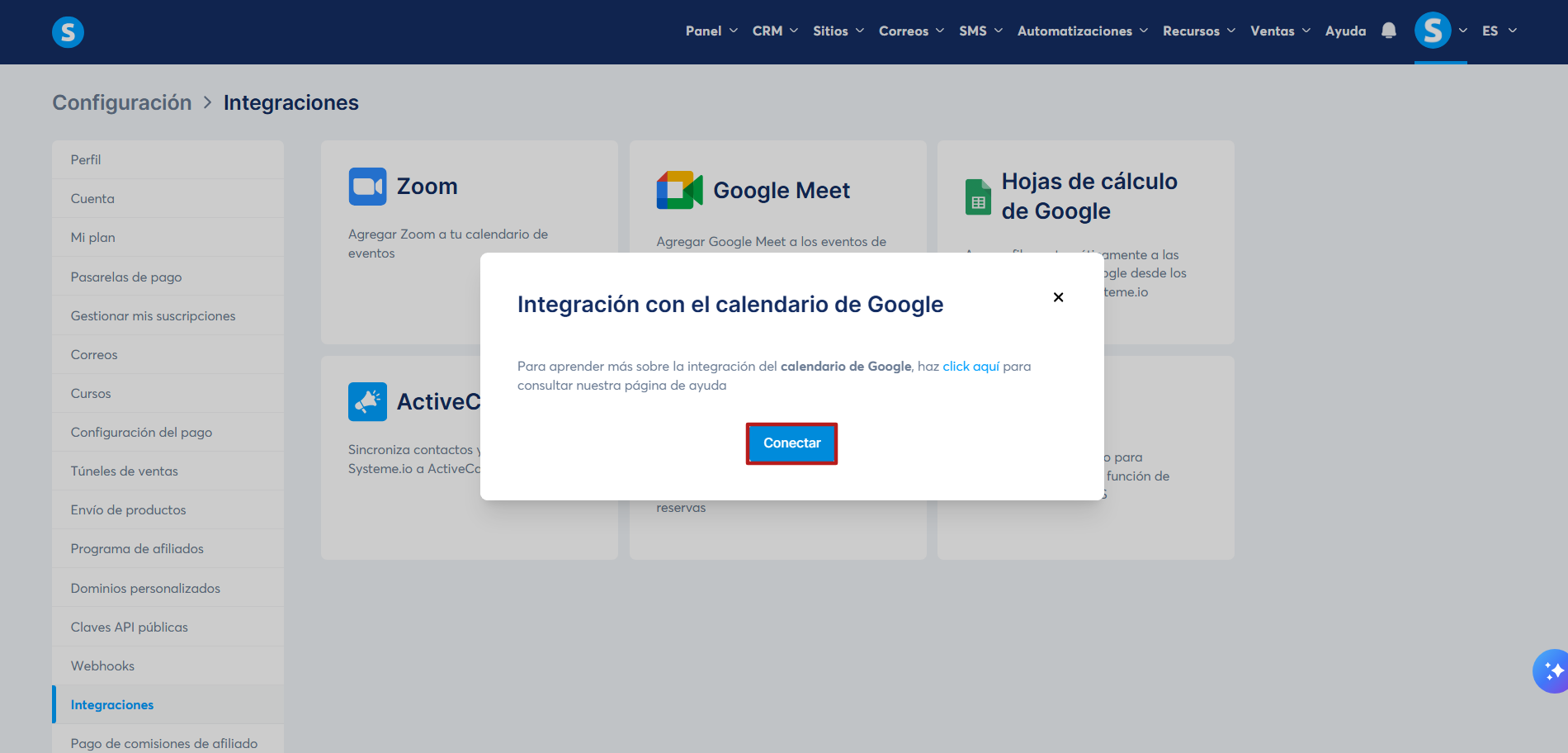Go back to Configuración breadcrumb
This screenshot has height=753, width=1568.
[122, 102]
